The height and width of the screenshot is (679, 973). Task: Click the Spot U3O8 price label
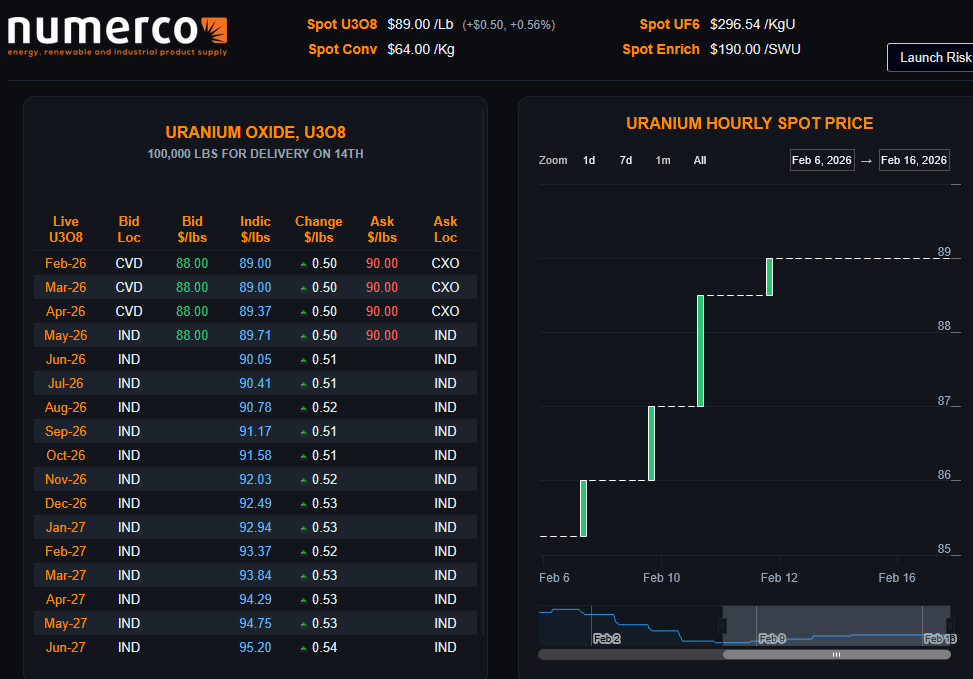tap(342, 24)
